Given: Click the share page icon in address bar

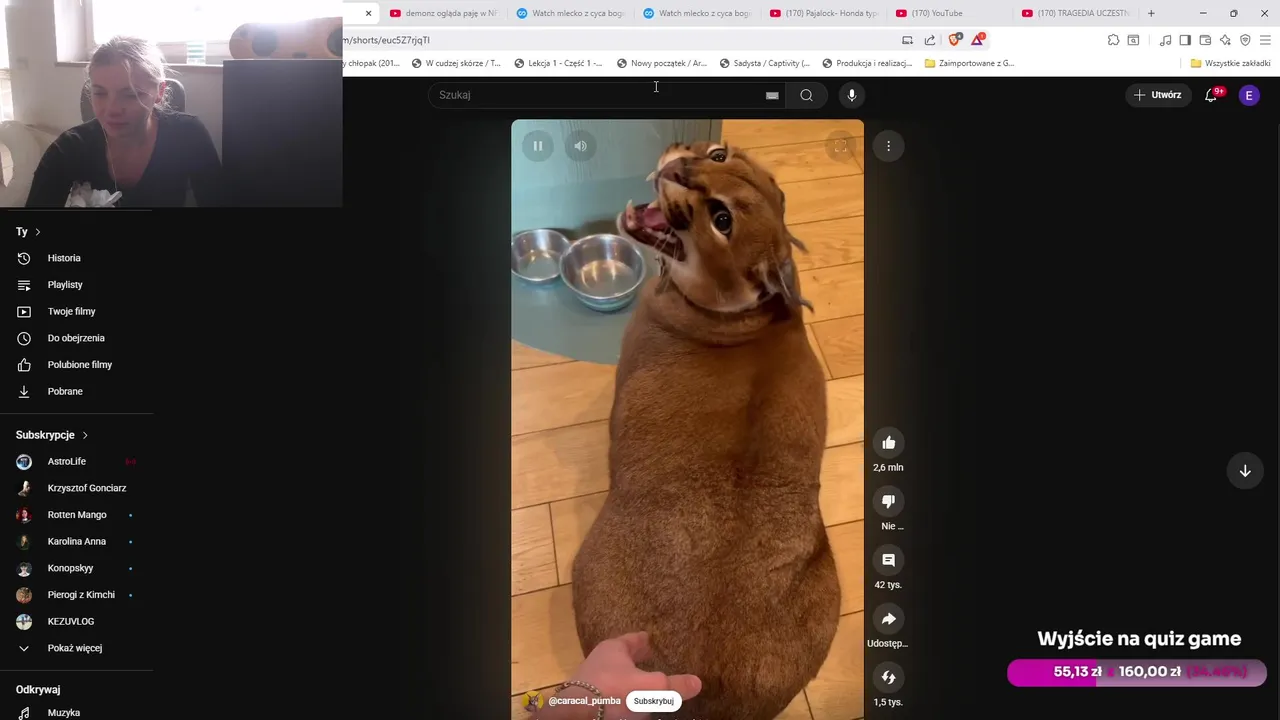Looking at the screenshot, I should [930, 40].
